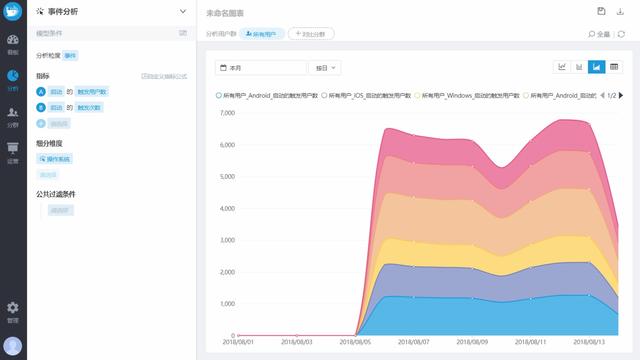Image resolution: width=640 pixels, height=360 pixels.
Task: Click the custom metric formula link
Action: (x=164, y=76)
